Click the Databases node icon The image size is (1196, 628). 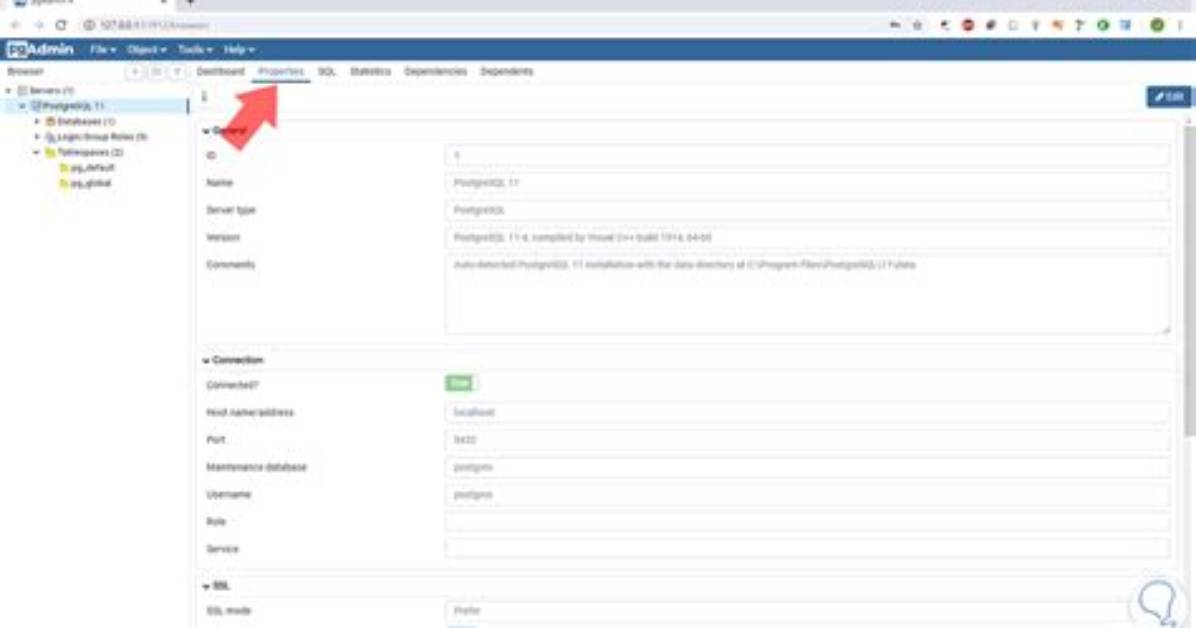click(x=50, y=122)
